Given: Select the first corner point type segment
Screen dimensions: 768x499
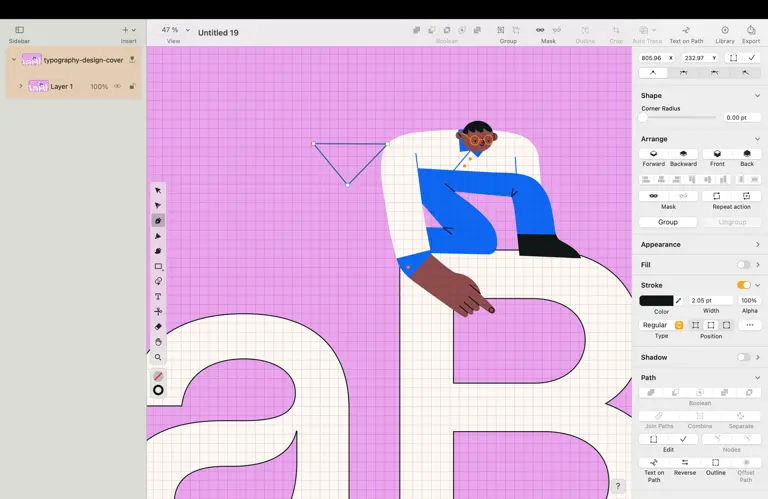Looking at the screenshot, I should [653, 72].
